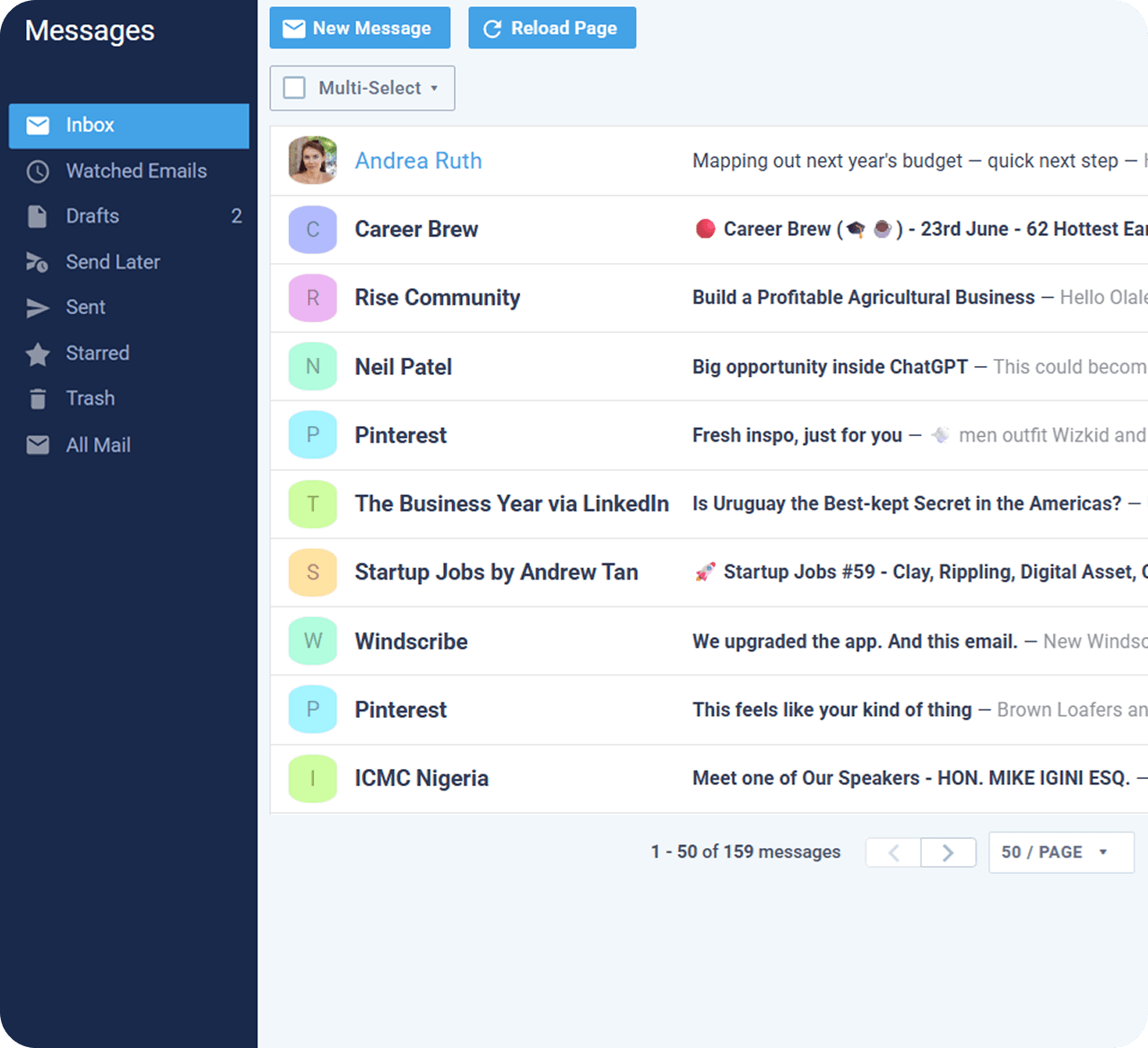1148x1048 pixels.
Task: Click the Rise Community 'R' avatar
Action: (313, 298)
